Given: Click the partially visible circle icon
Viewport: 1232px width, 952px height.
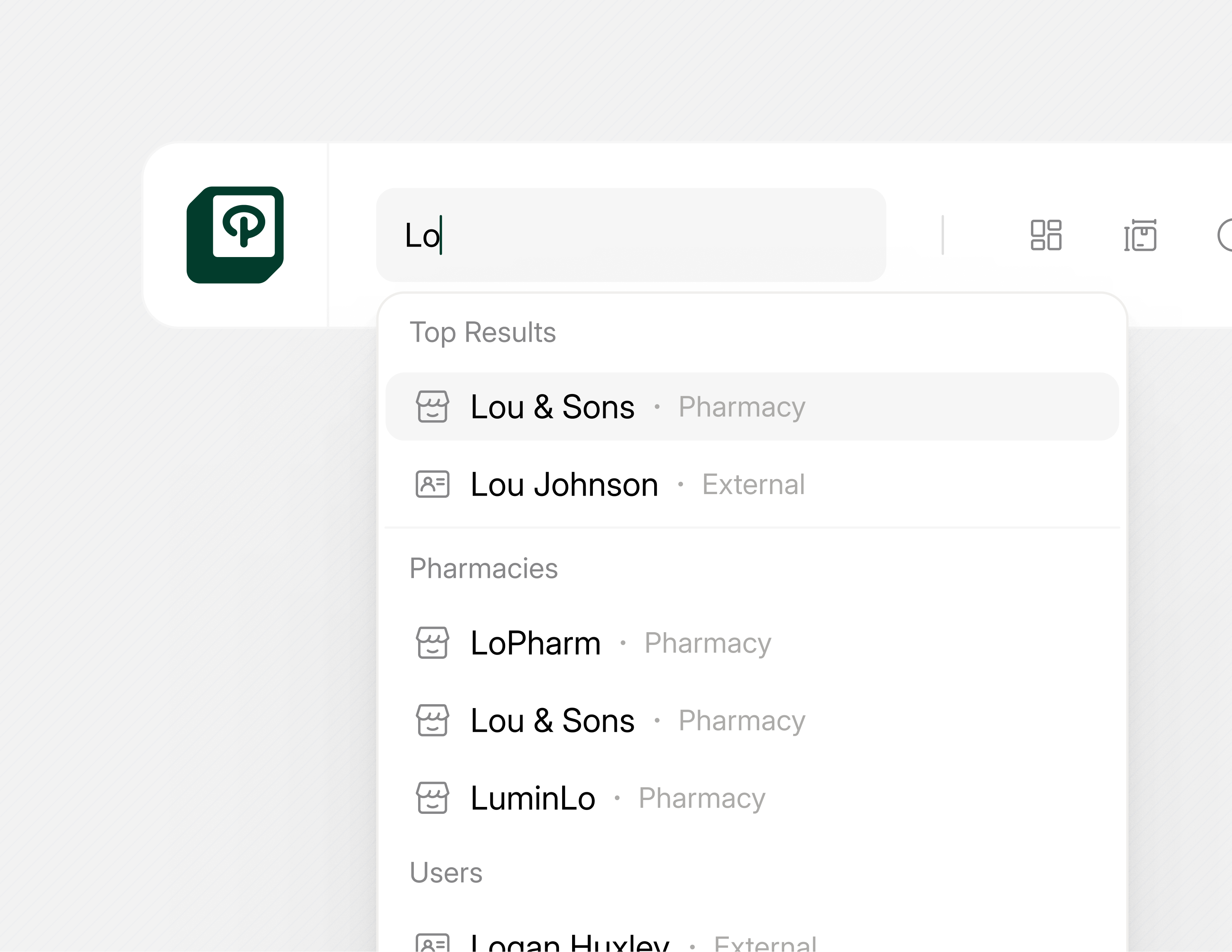Looking at the screenshot, I should tap(1225, 235).
